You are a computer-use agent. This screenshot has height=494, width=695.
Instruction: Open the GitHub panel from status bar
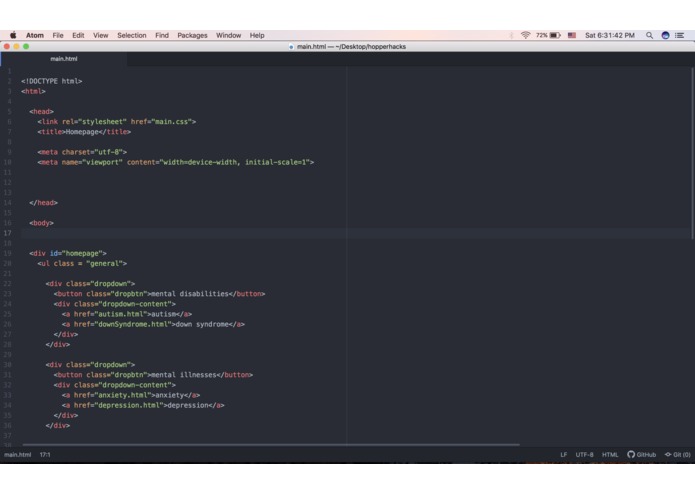click(x=641, y=455)
